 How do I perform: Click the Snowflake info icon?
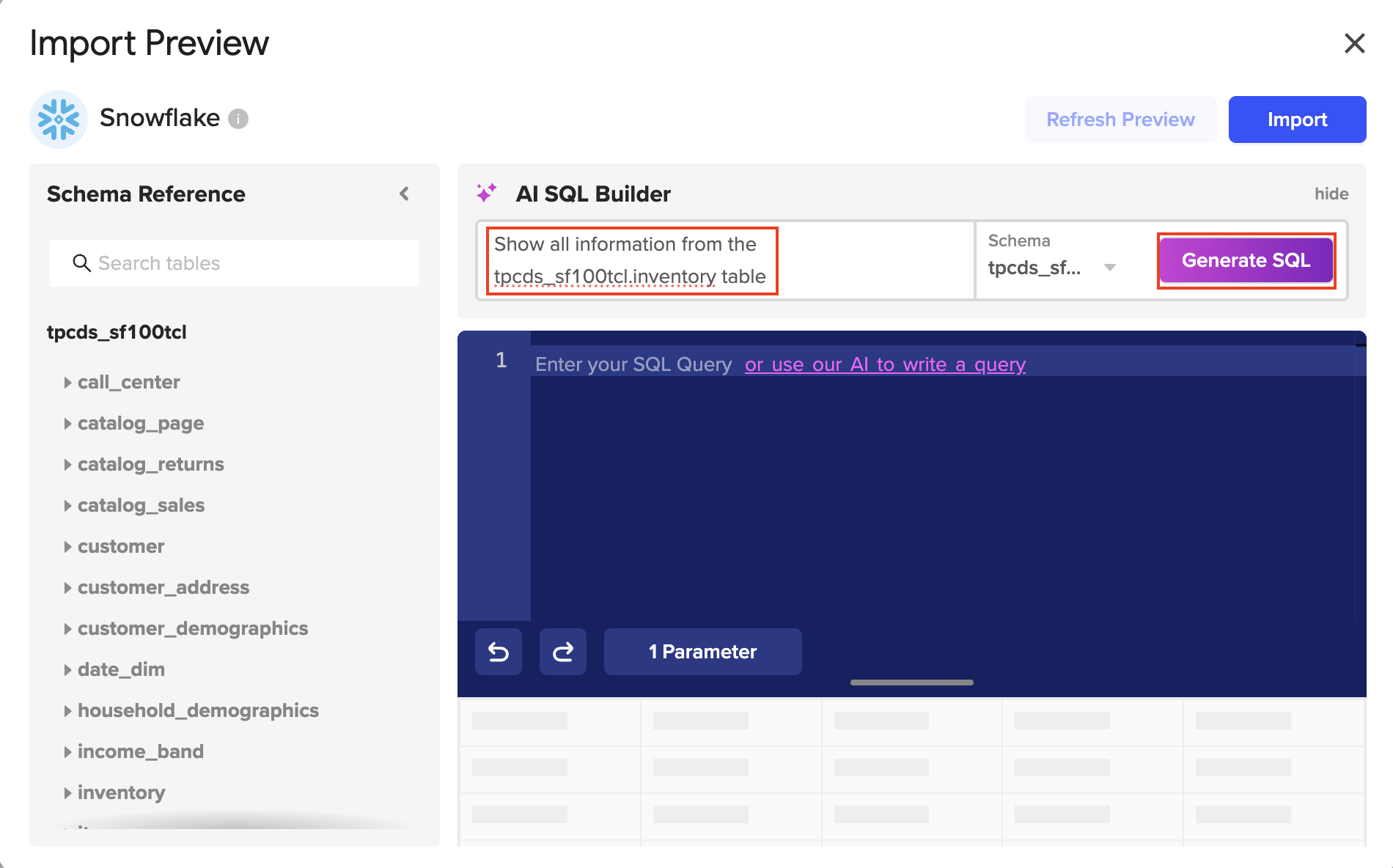(238, 119)
